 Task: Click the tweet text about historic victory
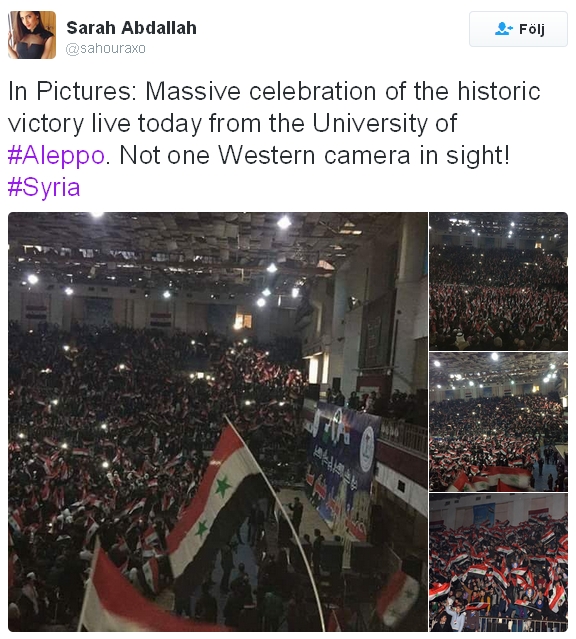tap(274, 139)
